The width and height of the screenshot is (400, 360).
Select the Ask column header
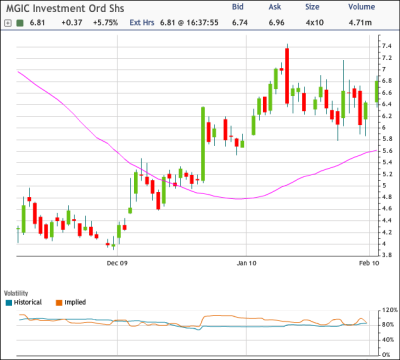pos(275,7)
